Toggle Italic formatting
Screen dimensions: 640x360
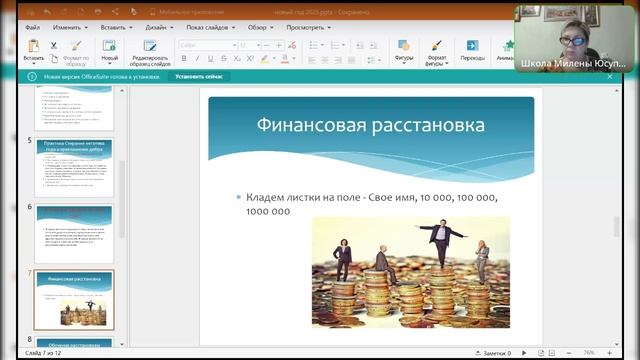click(197, 59)
